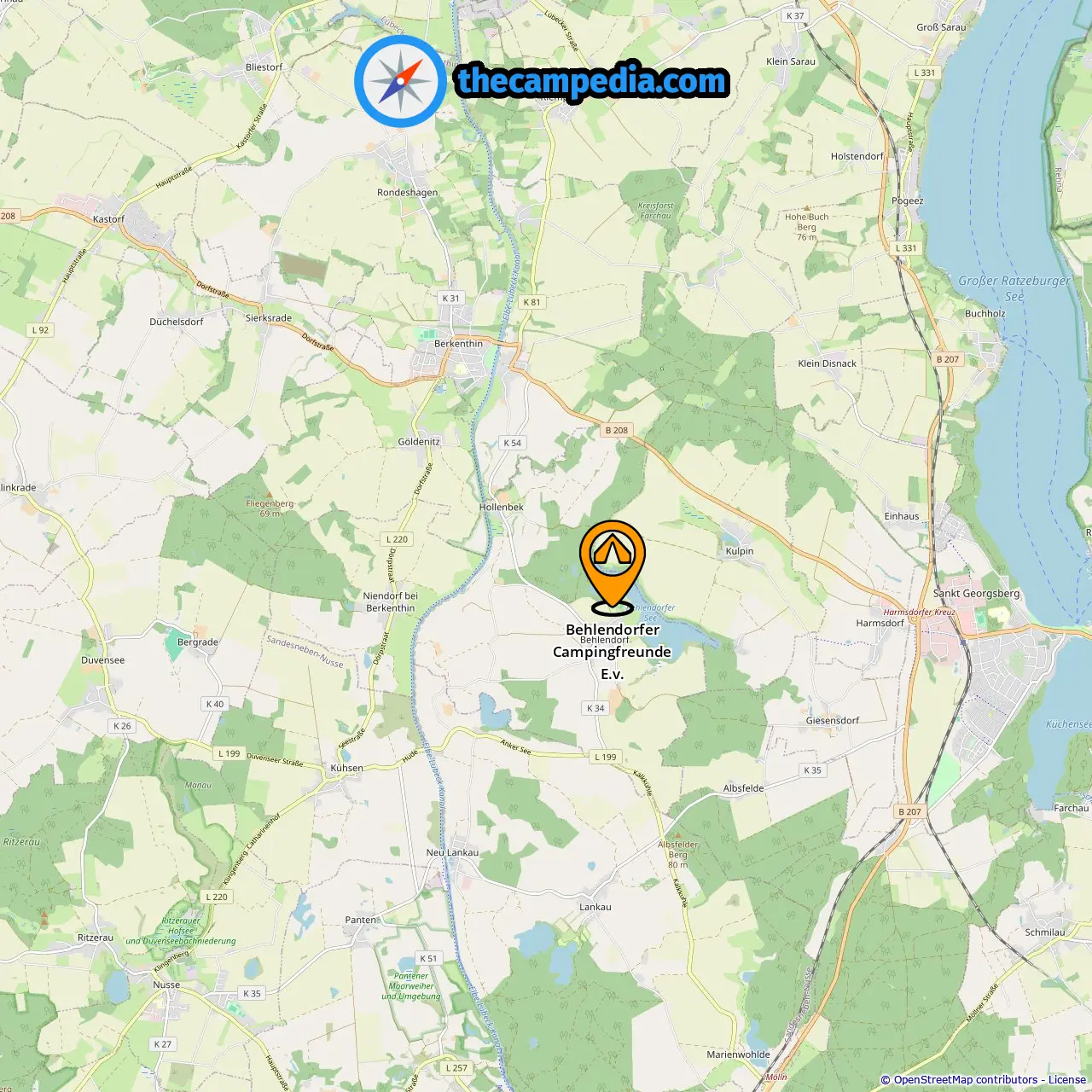Open the License link
The height and width of the screenshot is (1092, 1092).
click(x=1066, y=1080)
